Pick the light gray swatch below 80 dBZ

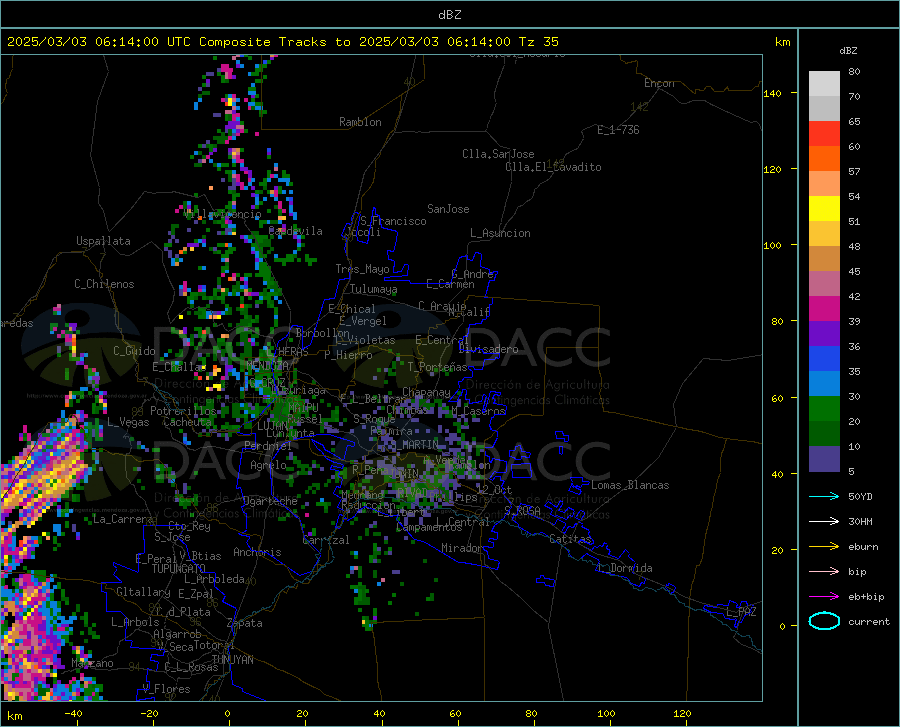point(824,84)
